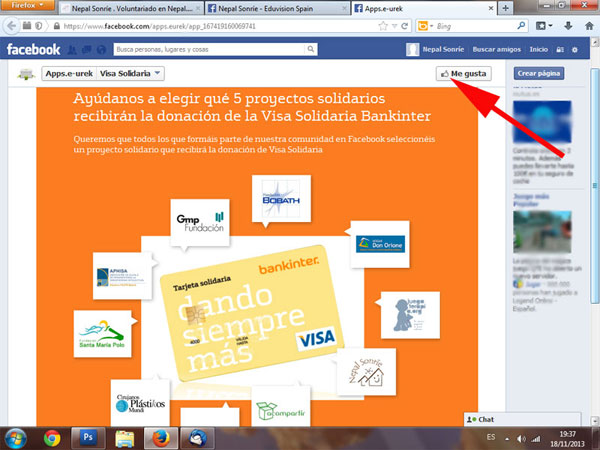Select the Santa María Polo logo card

pos(103,334)
